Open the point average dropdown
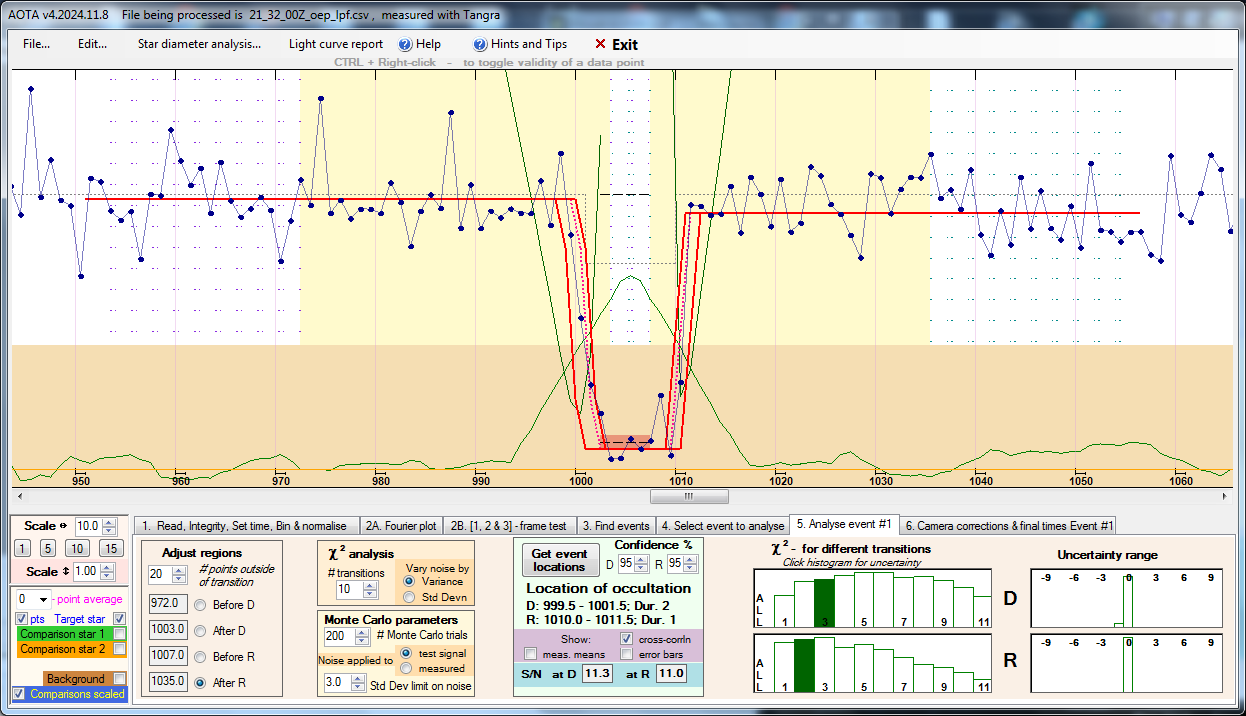Viewport: 1246px width, 716px height. point(44,599)
